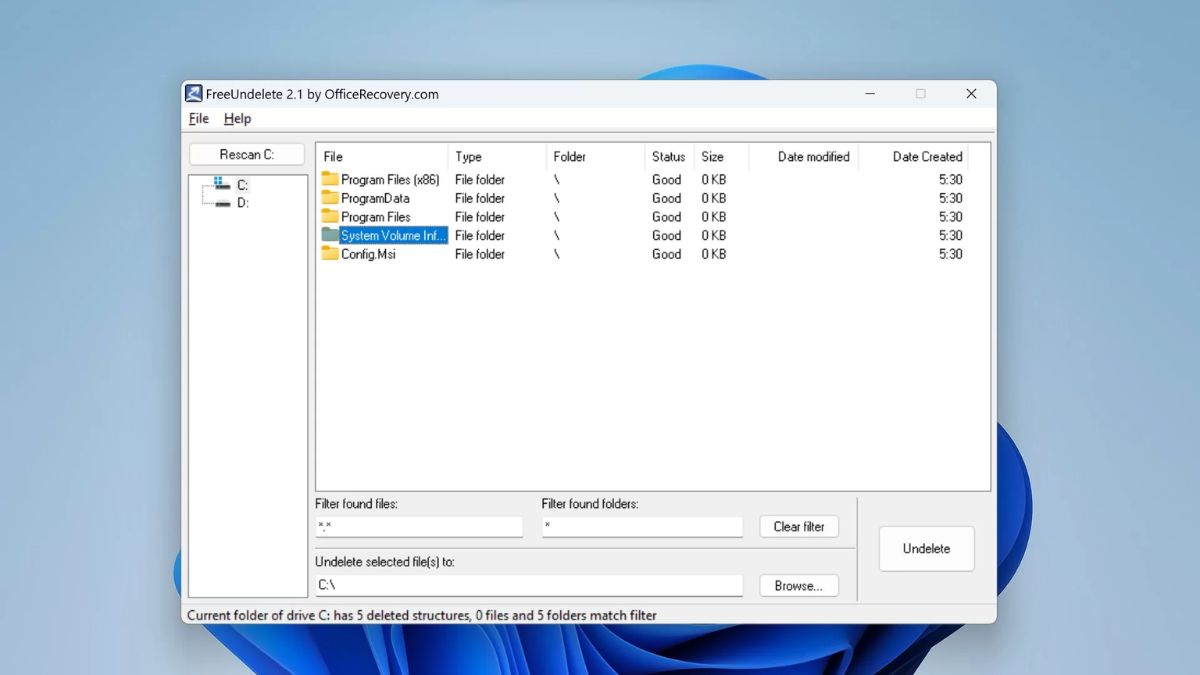Select the System Volume Inf... file name
Screen dimensions: 1200x675
[393, 236]
